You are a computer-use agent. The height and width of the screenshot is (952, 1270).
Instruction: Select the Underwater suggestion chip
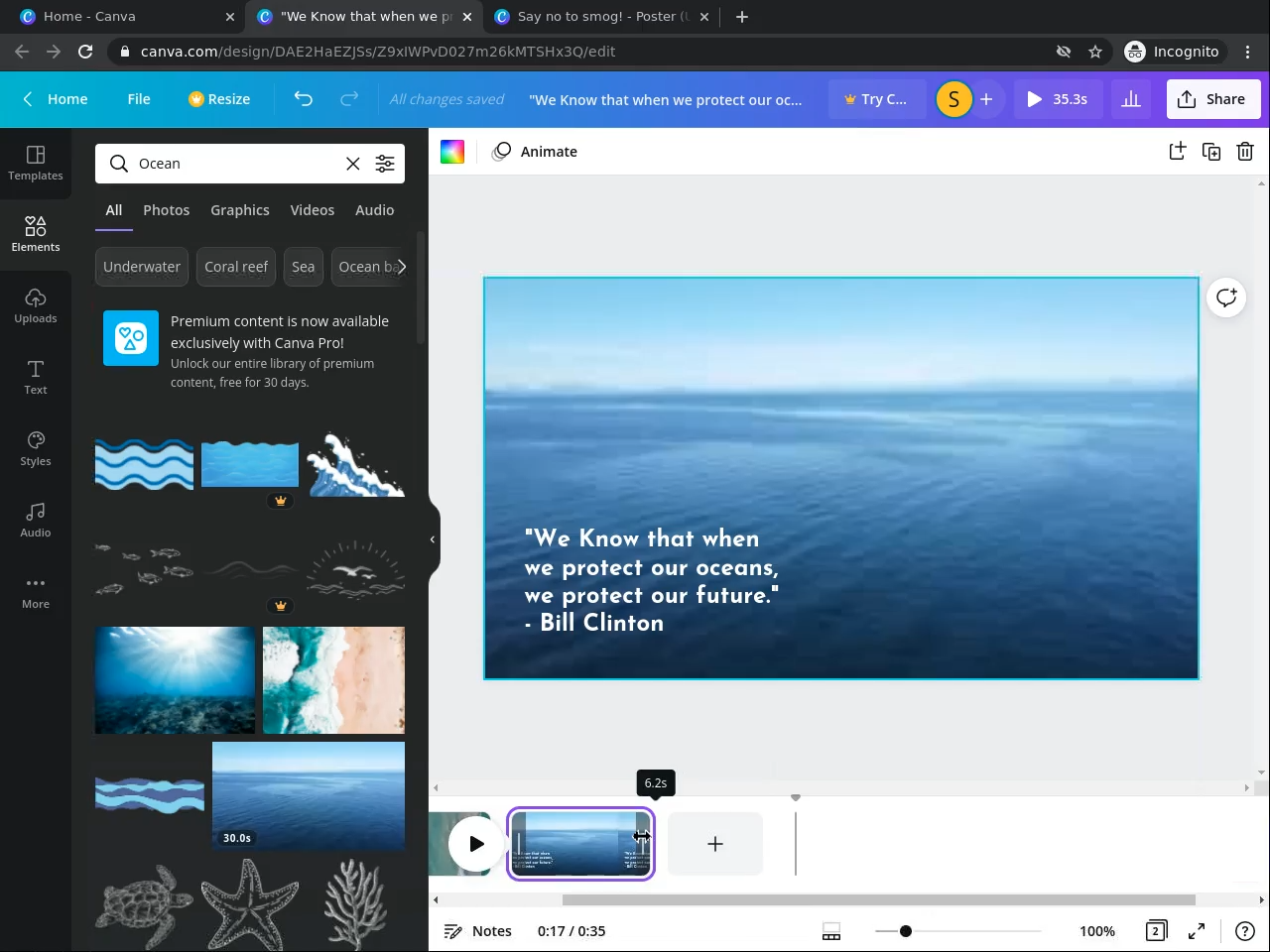(x=142, y=267)
